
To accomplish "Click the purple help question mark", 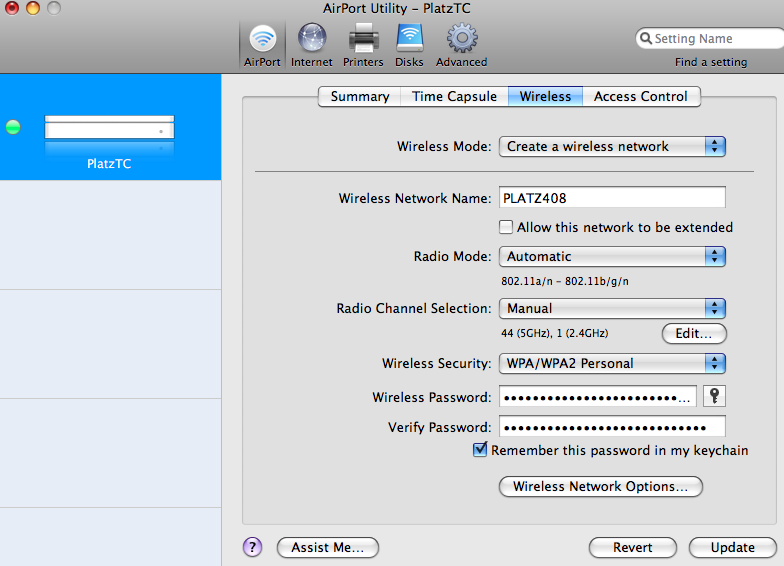I will (x=252, y=547).
